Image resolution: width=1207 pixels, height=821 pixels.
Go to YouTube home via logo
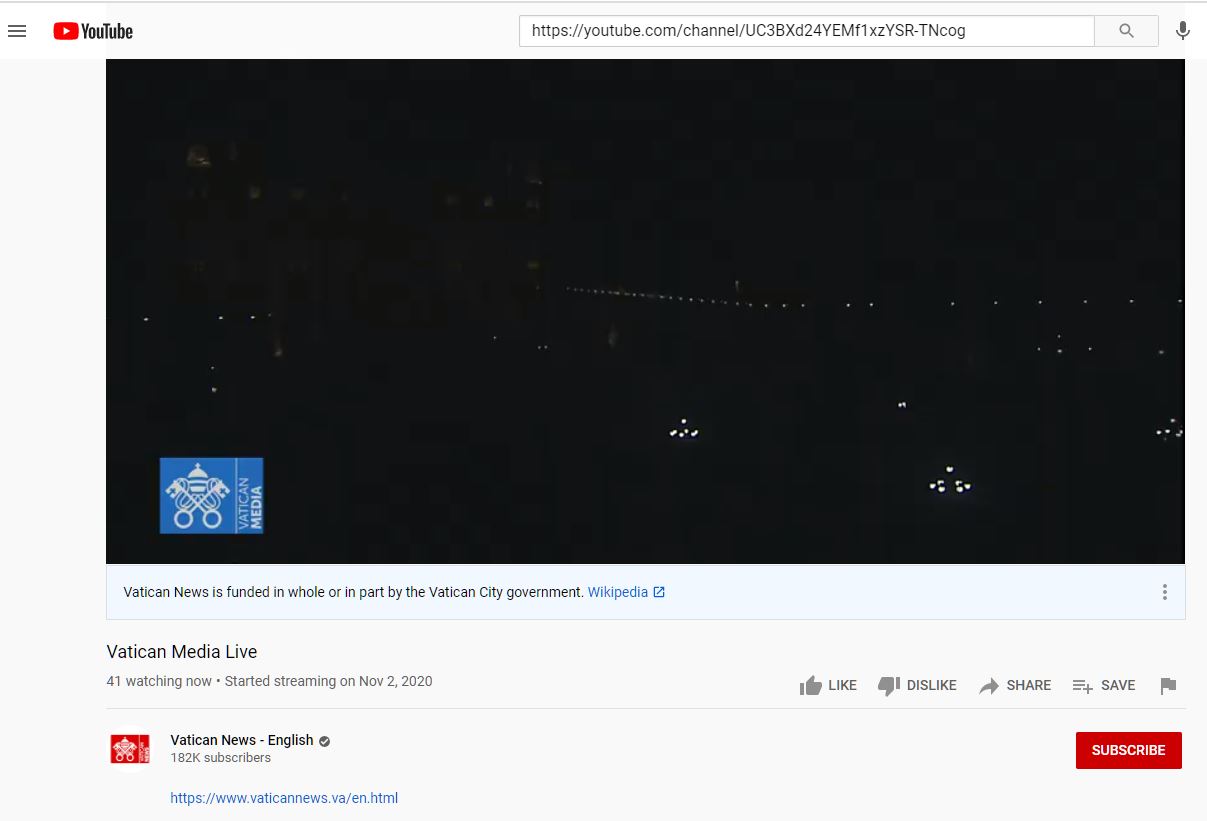coord(93,31)
